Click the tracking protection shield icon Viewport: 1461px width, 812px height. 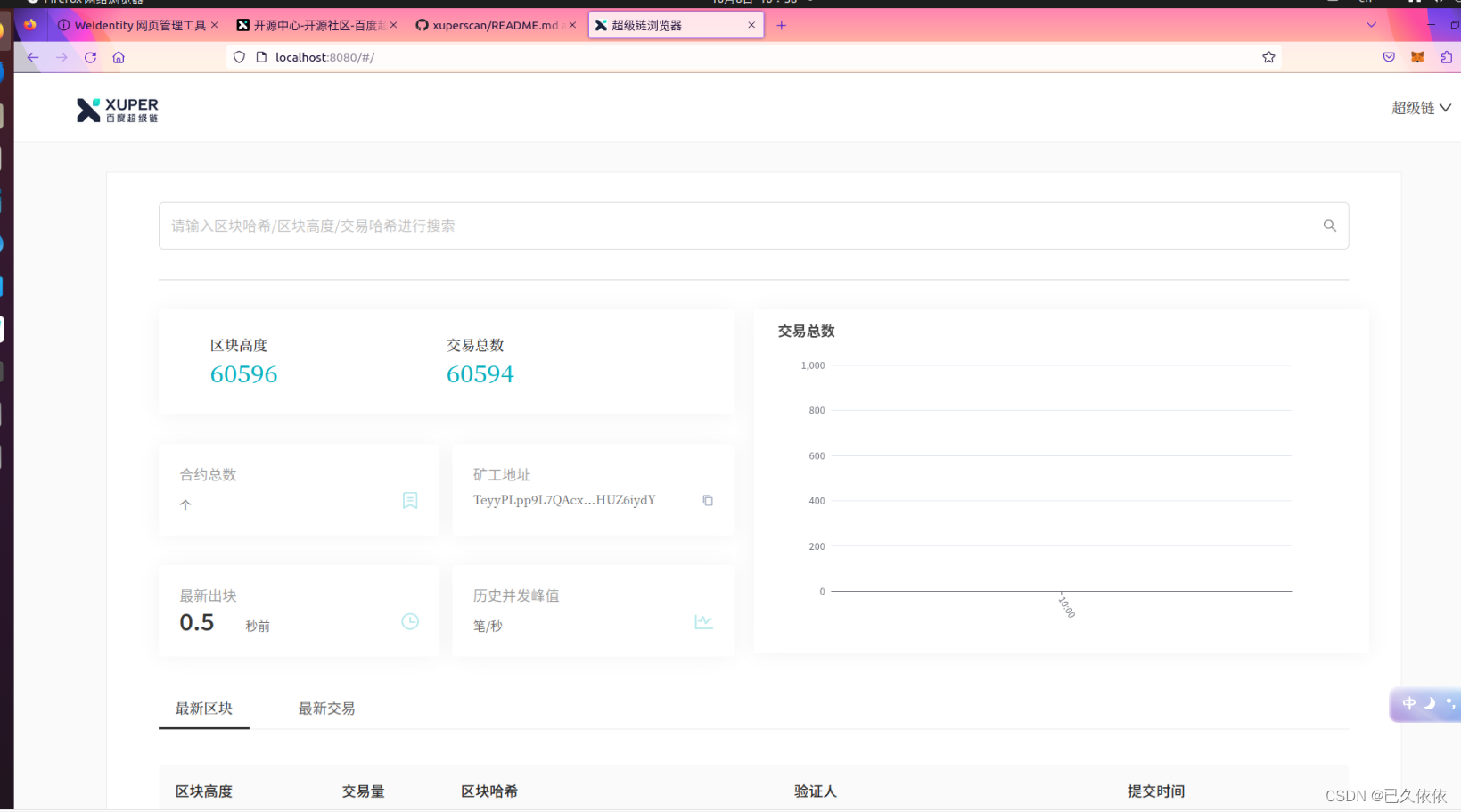coord(239,57)
